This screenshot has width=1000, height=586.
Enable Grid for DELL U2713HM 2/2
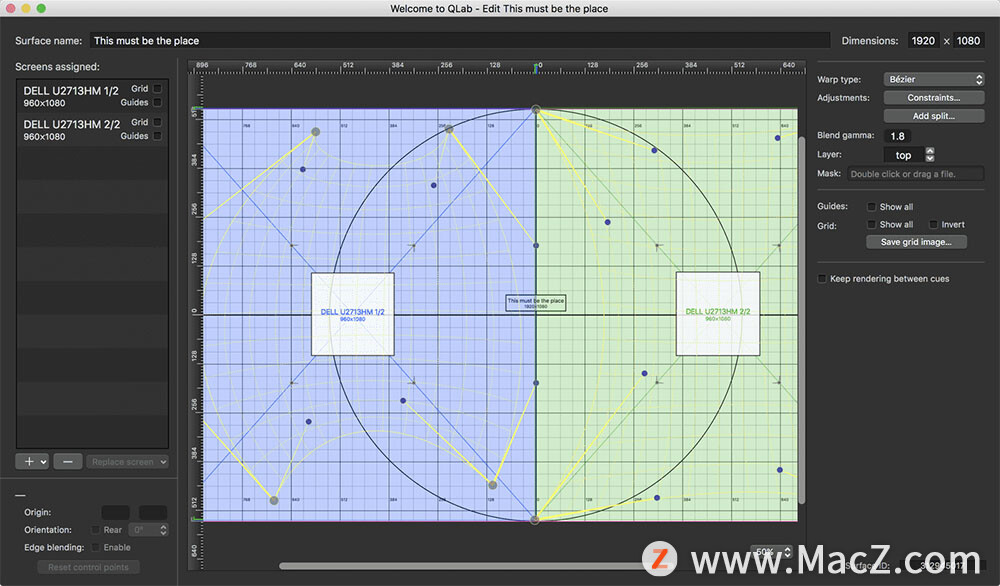pyautogui.click(x=158, y=122)
